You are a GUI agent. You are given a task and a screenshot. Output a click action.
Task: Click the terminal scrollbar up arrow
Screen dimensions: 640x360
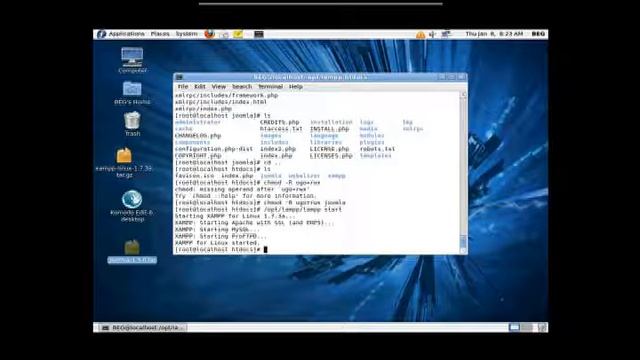[x=463, y=95]
